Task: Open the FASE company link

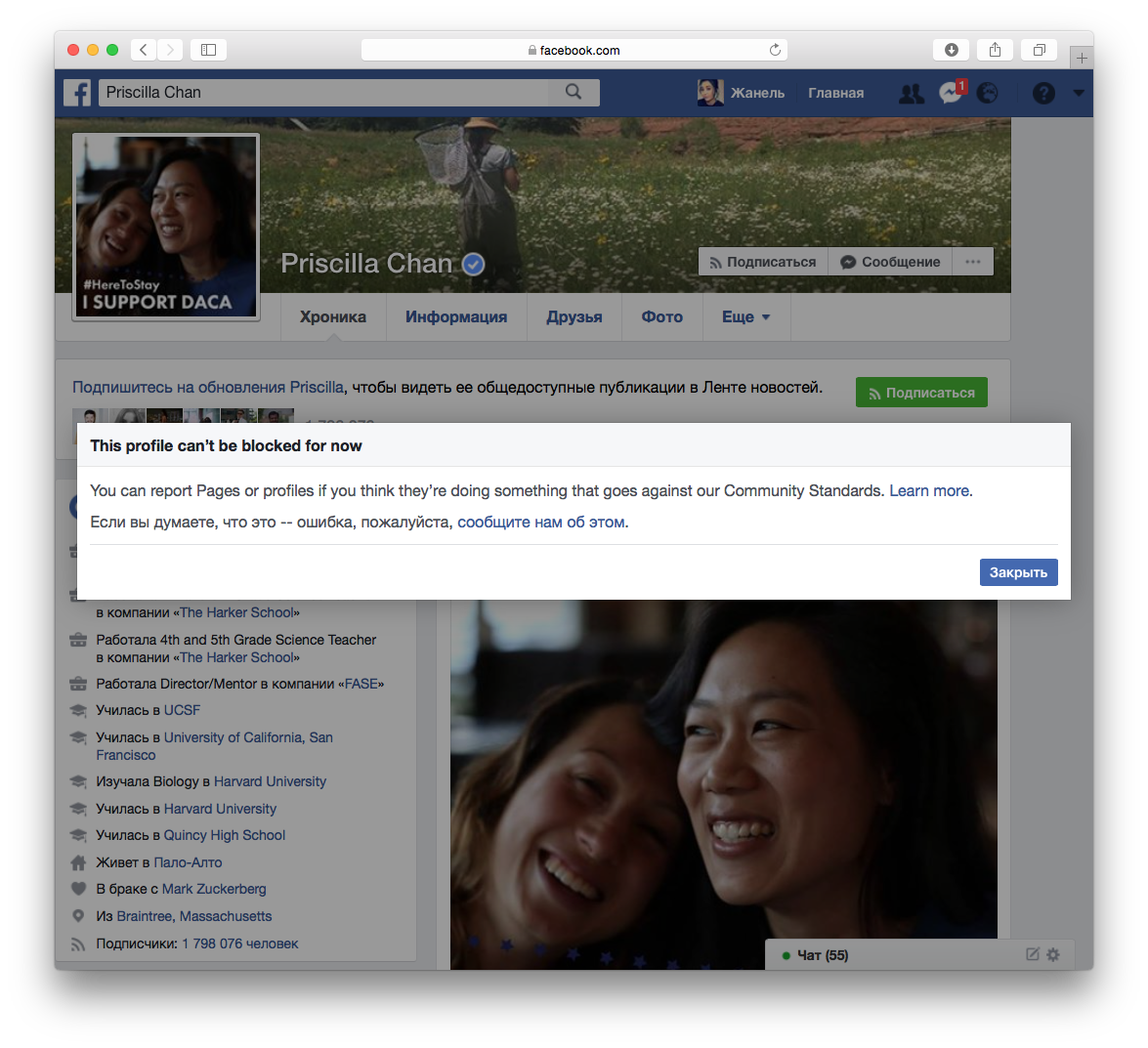Action: click(361, 685)
